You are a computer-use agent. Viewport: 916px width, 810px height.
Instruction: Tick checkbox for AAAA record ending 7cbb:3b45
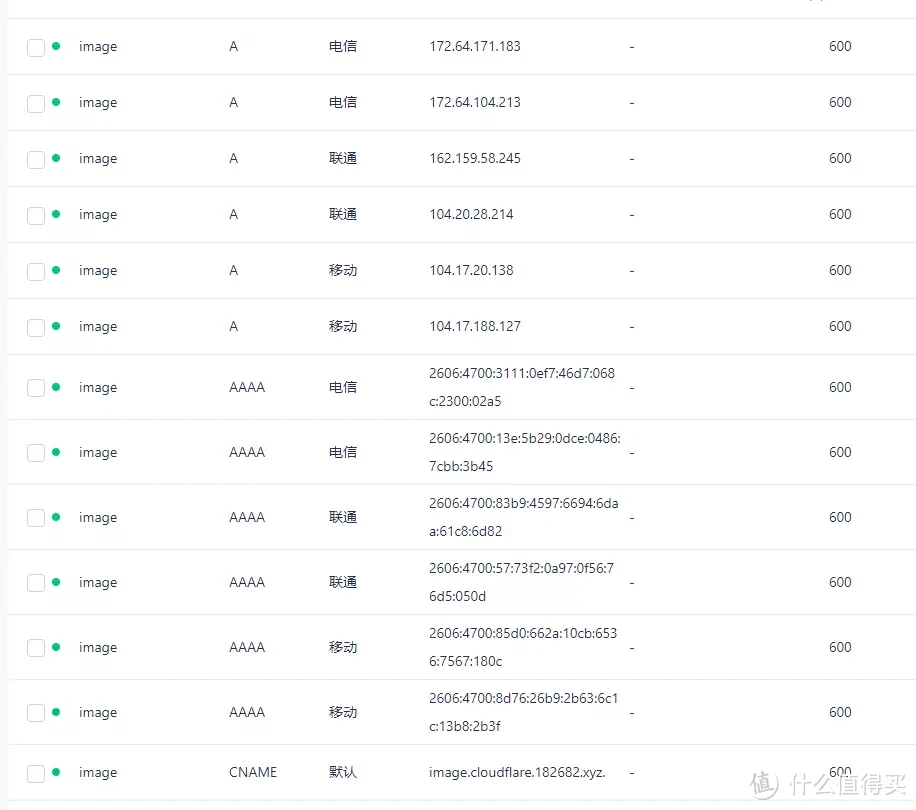[x=36, y=453]
